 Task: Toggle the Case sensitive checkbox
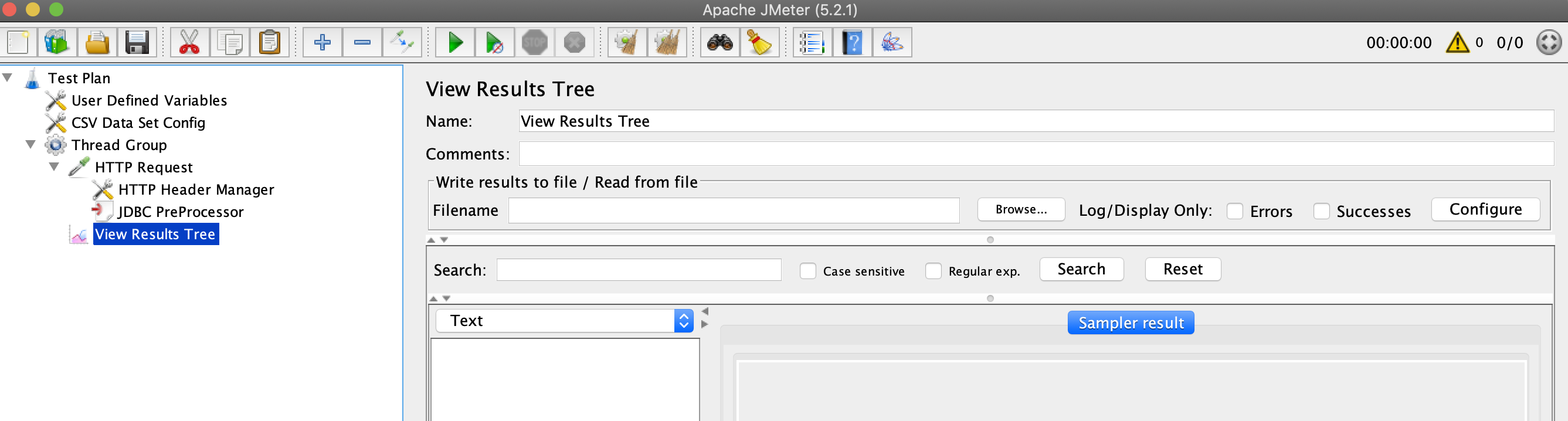tap(807, 271)
